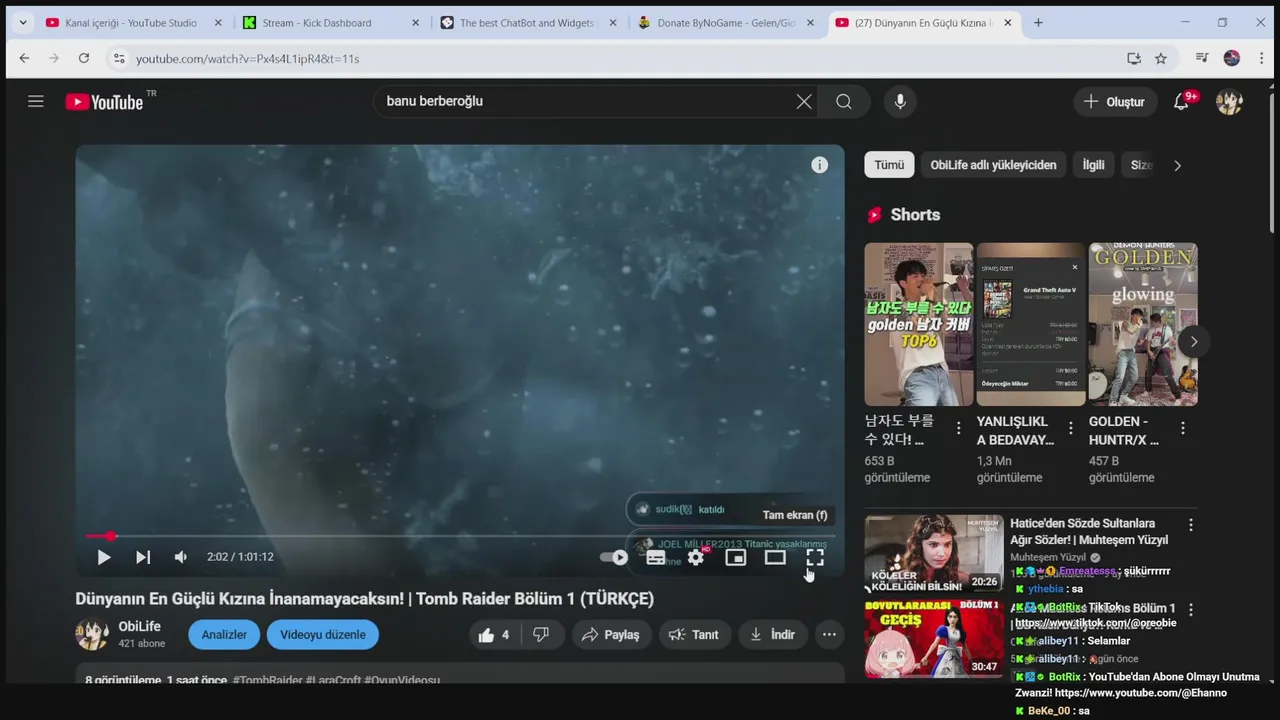Mute the video volume
The image size is (1280, 720).
click(181, 557)
